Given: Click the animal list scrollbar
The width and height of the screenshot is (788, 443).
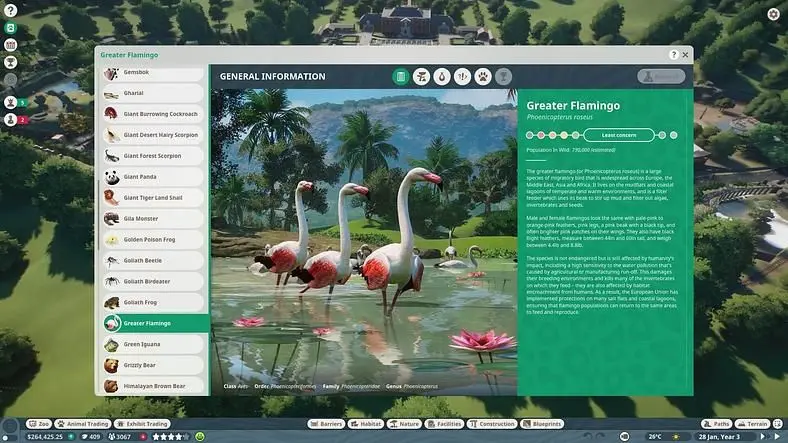Looking at the screenshot, I should [98, 216].
